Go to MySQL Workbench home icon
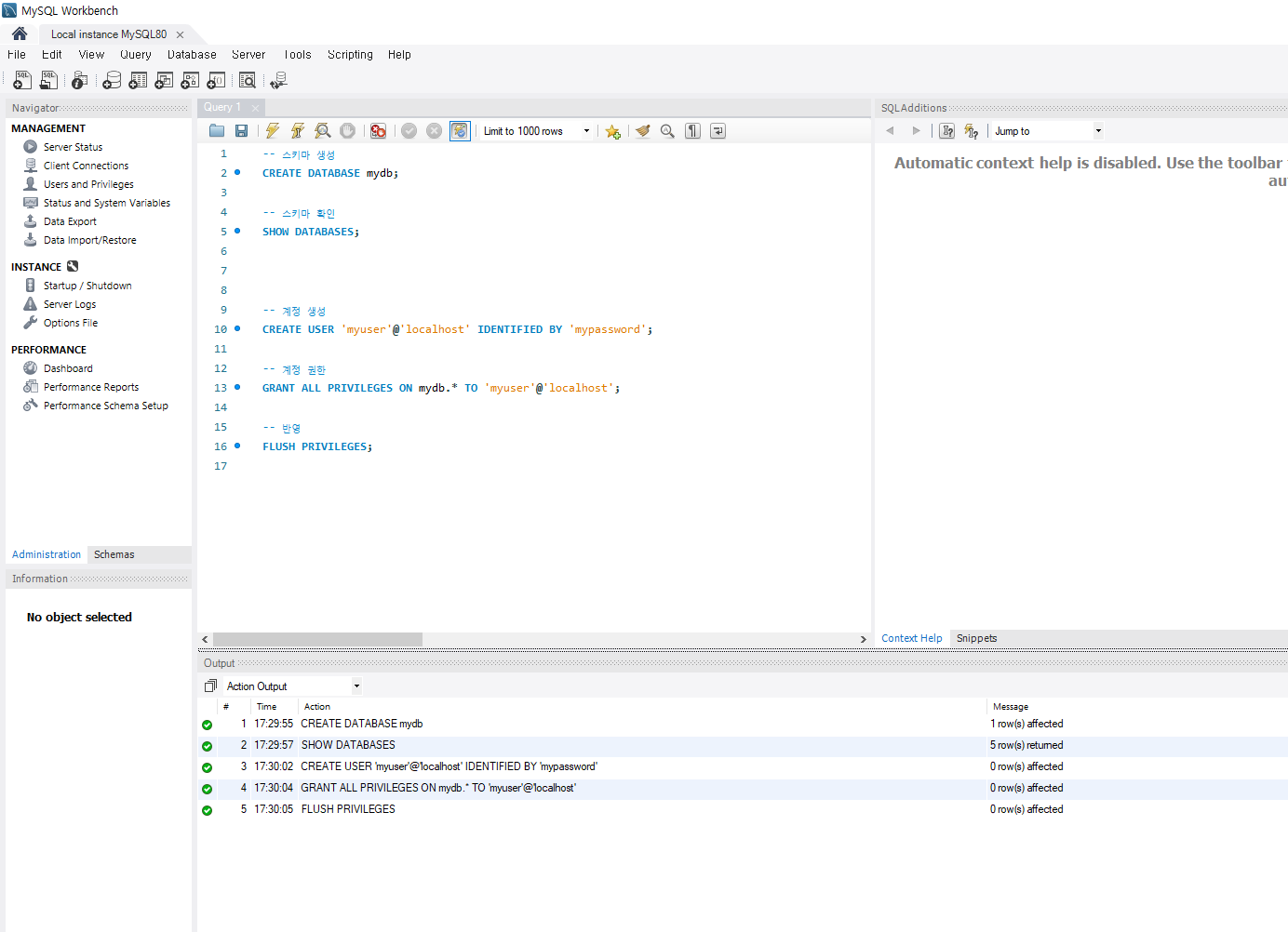 click(20, 33)
